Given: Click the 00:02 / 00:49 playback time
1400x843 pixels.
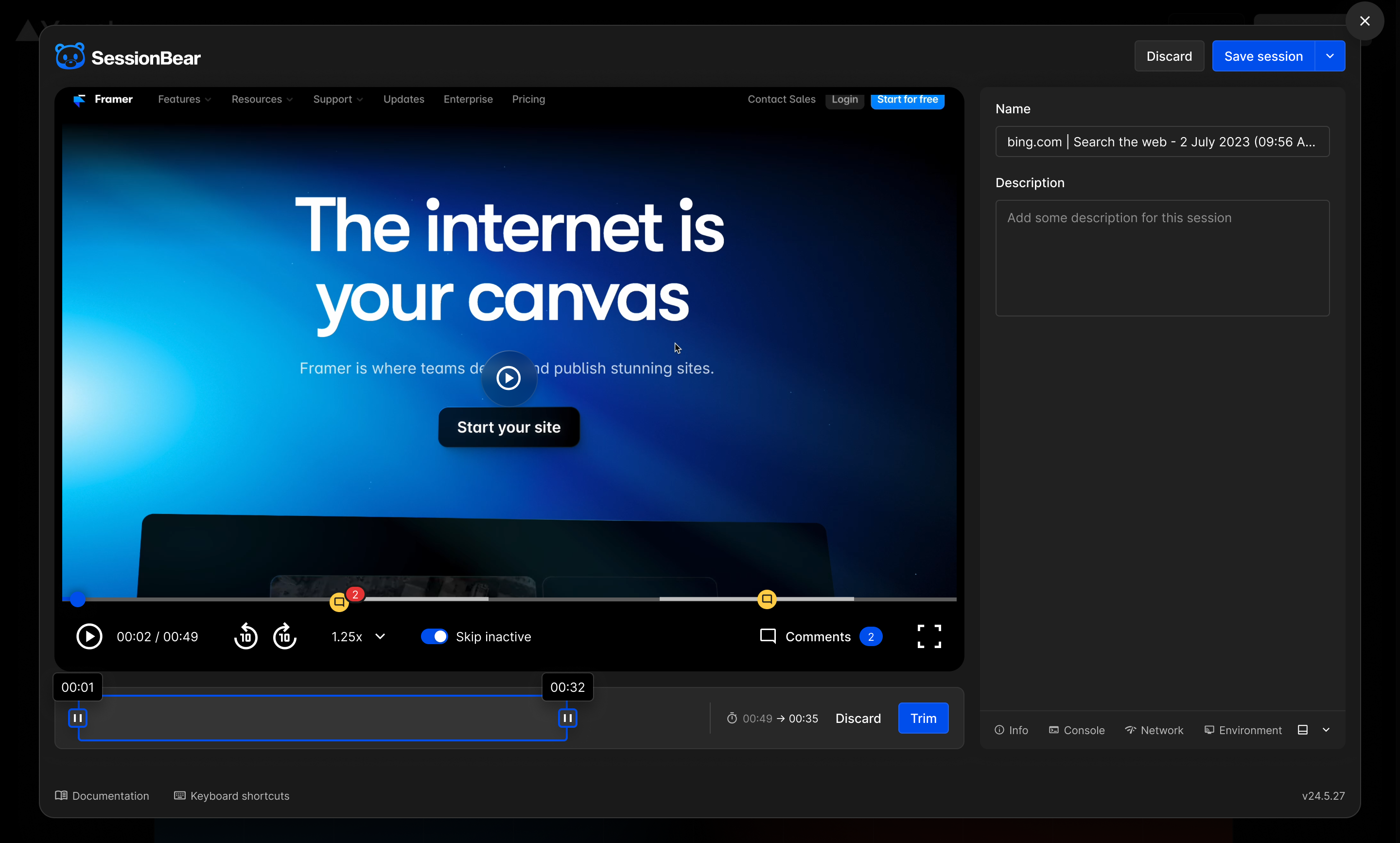Looking at the screenshot, I should click(x=157, y=637).
